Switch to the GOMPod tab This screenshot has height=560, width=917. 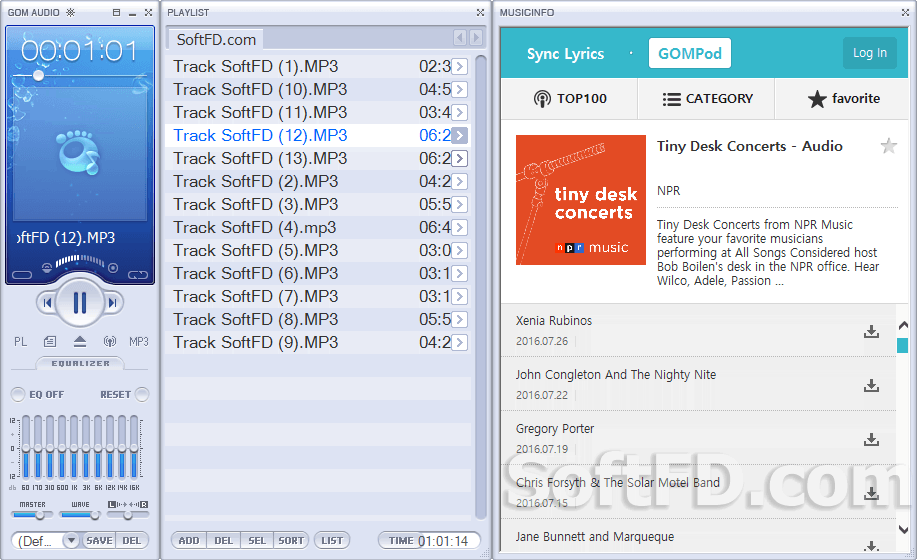tap(690, 53)
